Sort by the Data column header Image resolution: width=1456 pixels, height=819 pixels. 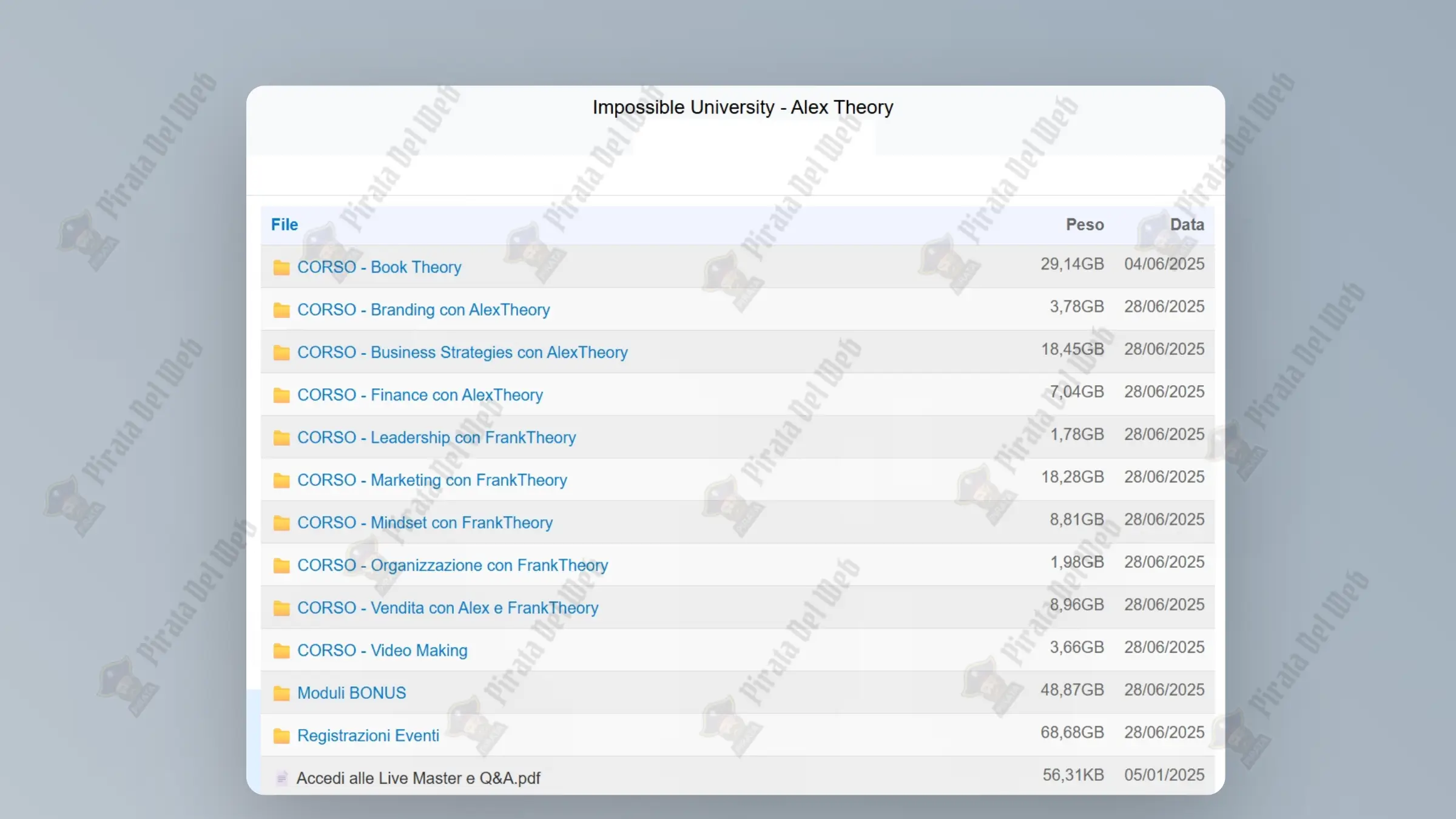click(x=1187, y=224)
